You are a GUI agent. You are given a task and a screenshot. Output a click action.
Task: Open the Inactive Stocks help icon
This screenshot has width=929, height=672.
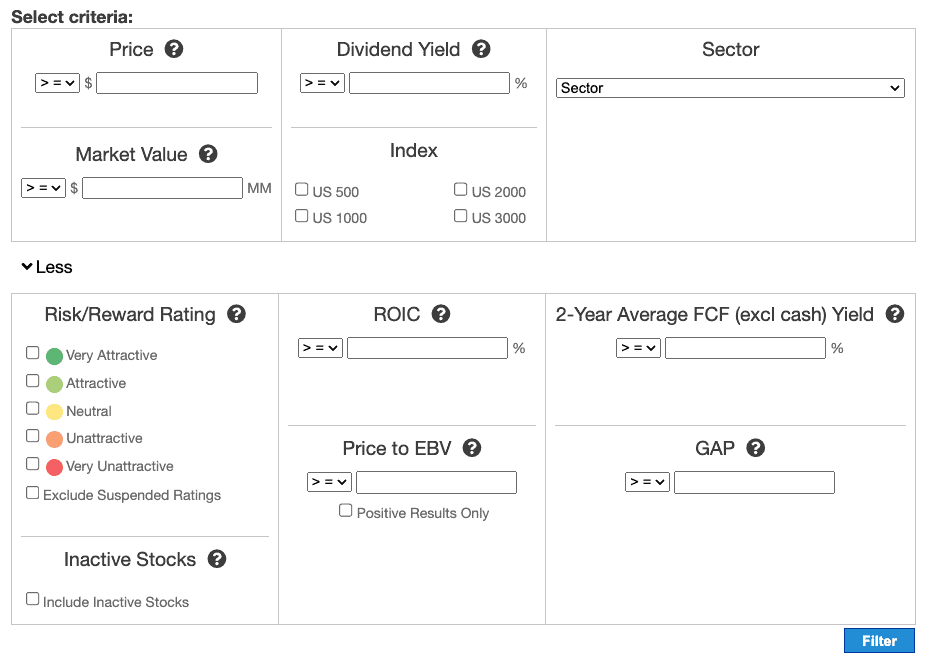click(x=217, y=559)
